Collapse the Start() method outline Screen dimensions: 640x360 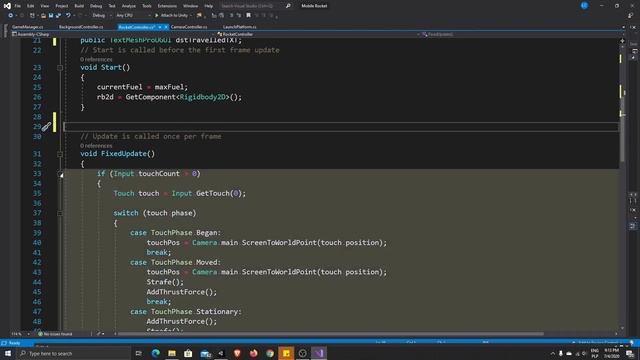click(60, 67)
